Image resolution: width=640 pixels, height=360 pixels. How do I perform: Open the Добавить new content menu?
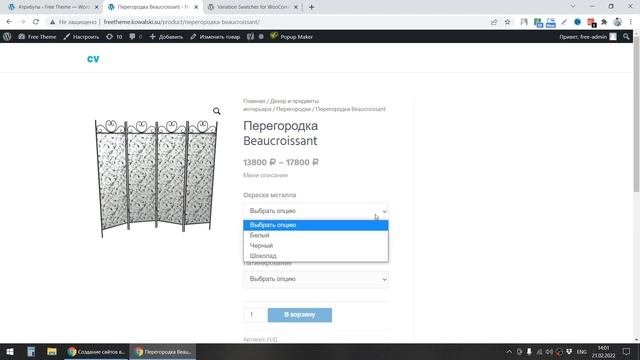pos(166,37)
